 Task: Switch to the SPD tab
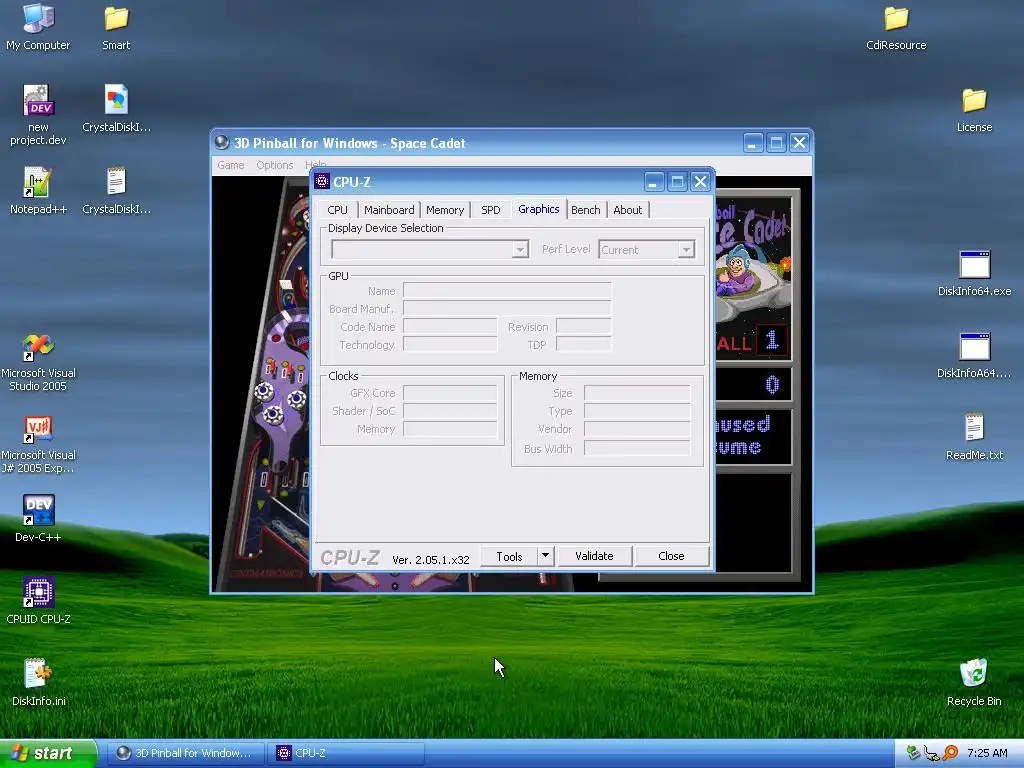tap(490, 210)
